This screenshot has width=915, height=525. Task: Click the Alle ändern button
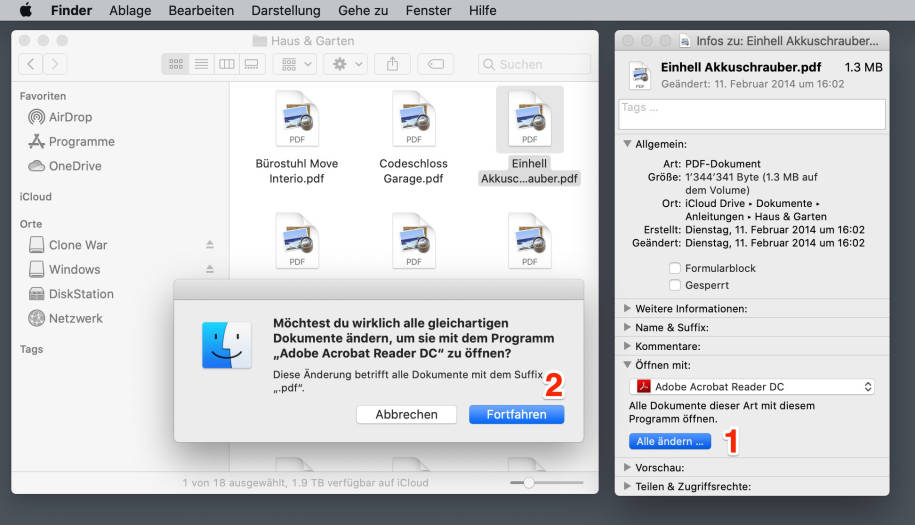pos(670,441)
